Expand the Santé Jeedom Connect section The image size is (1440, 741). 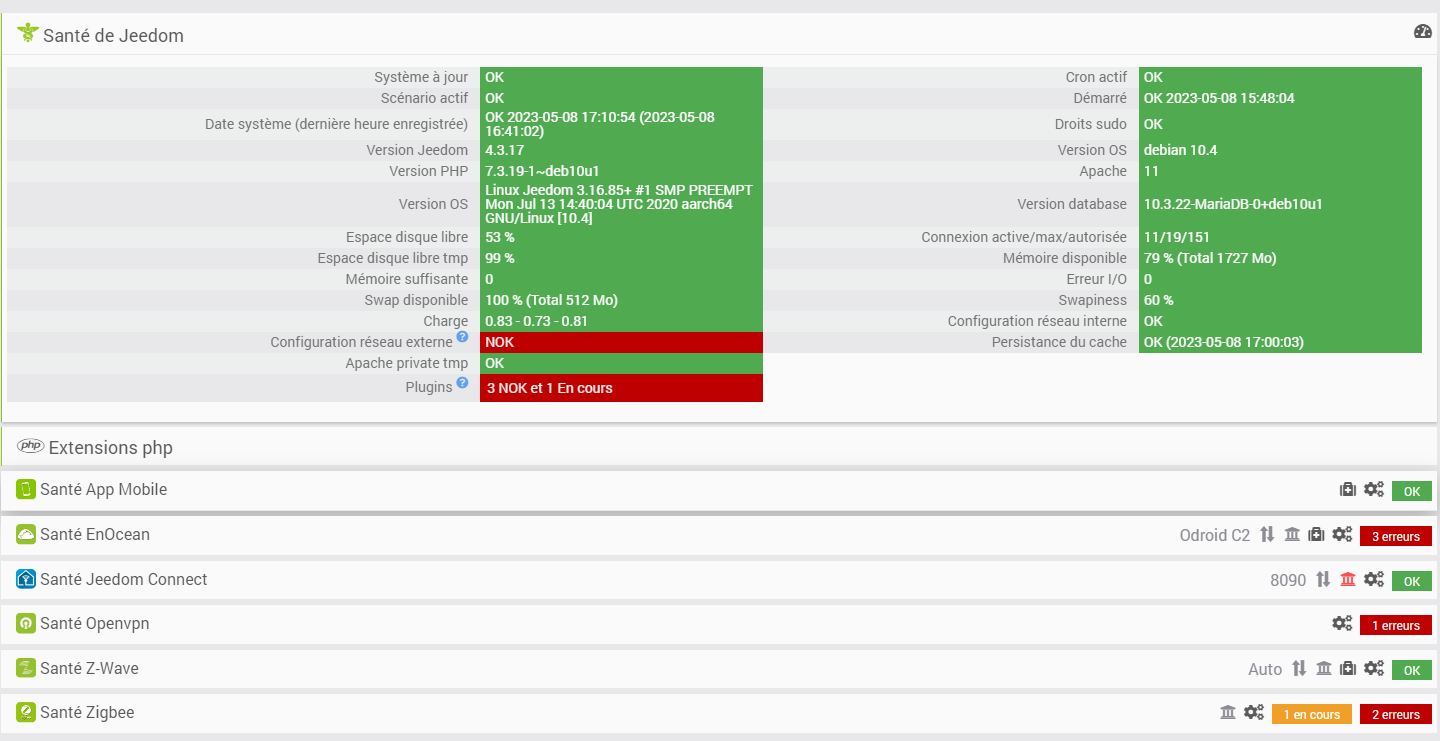[x=124, y=579]
